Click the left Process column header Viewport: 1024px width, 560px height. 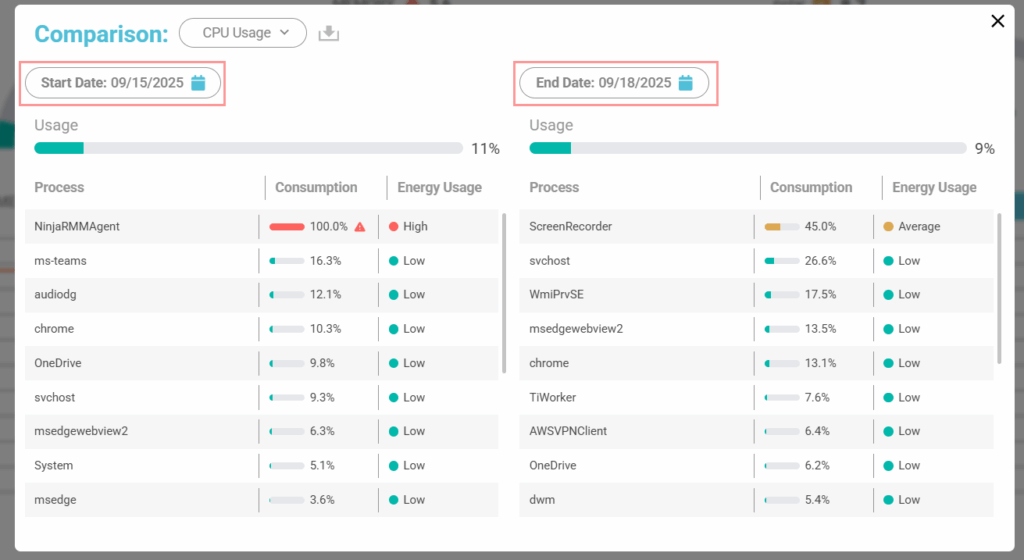click(60, 188)
